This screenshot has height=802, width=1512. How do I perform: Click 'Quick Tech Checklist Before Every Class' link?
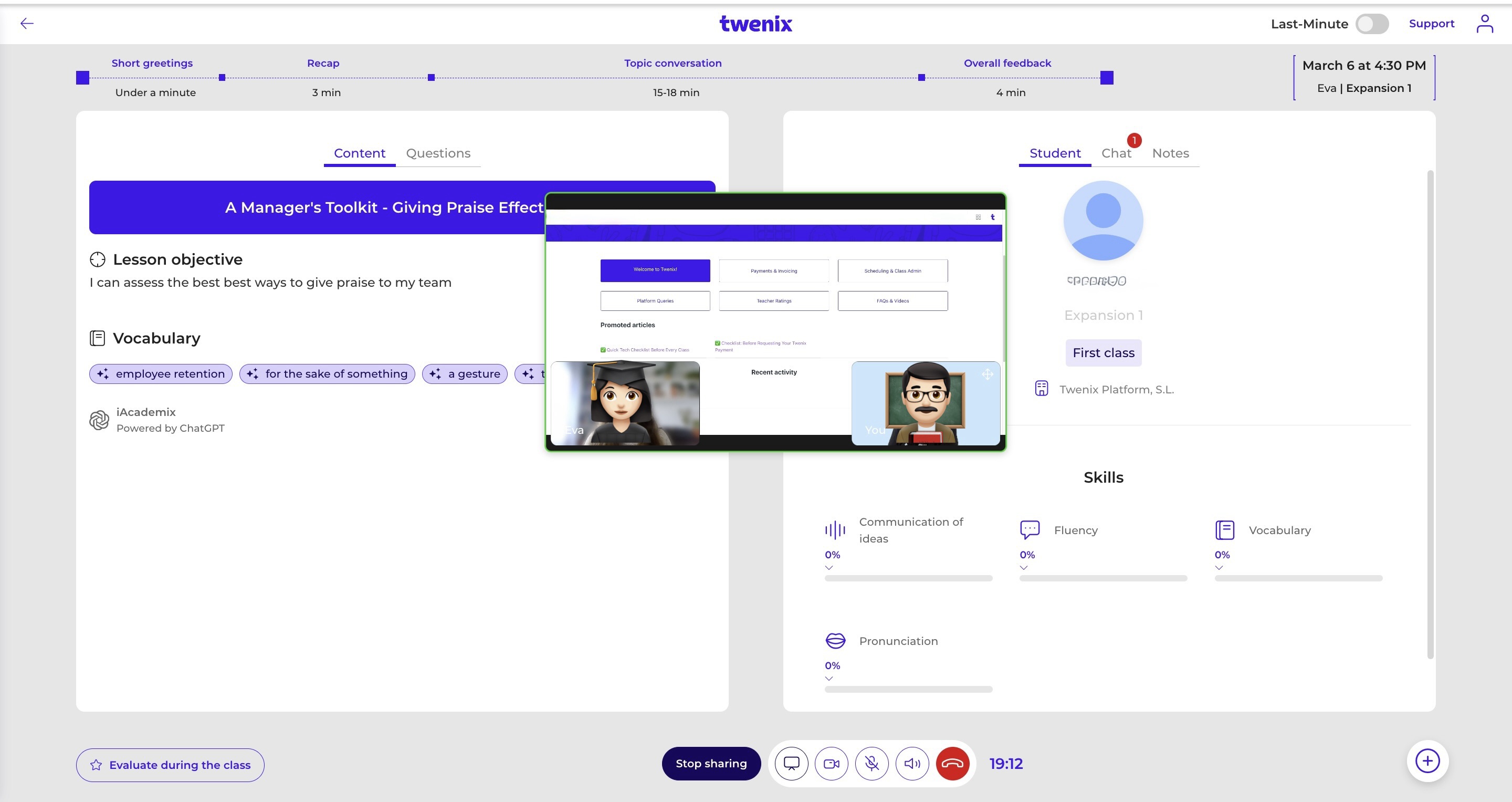point(647,350)
